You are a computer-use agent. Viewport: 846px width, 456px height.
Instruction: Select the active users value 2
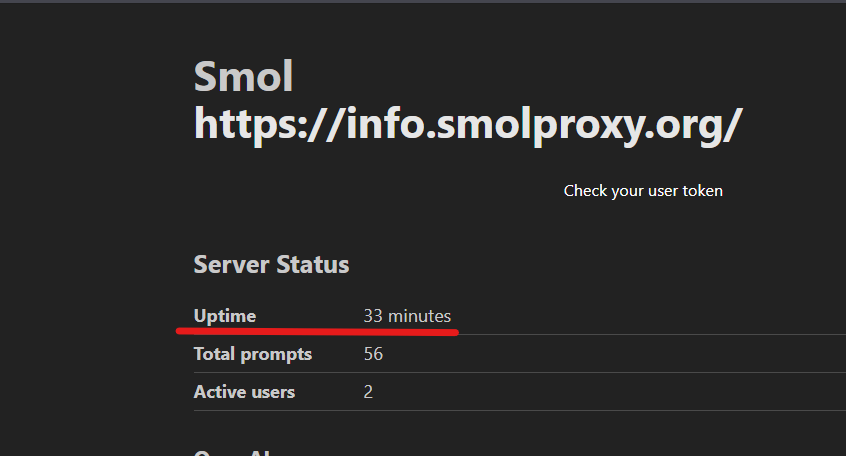pyautogui.click(x=368, y=392)
